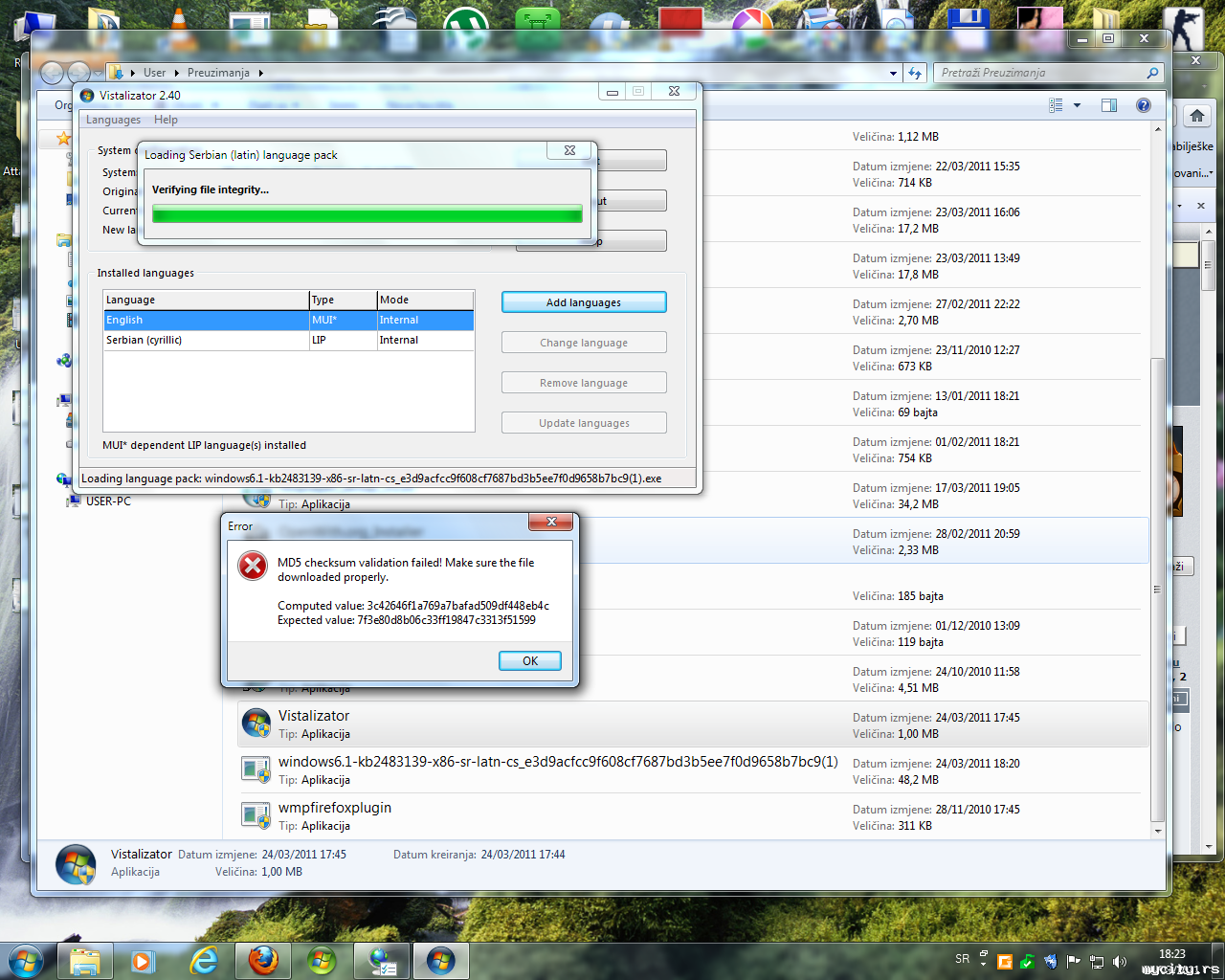Click the Explorer back navigation arrow

pos(52,73)
